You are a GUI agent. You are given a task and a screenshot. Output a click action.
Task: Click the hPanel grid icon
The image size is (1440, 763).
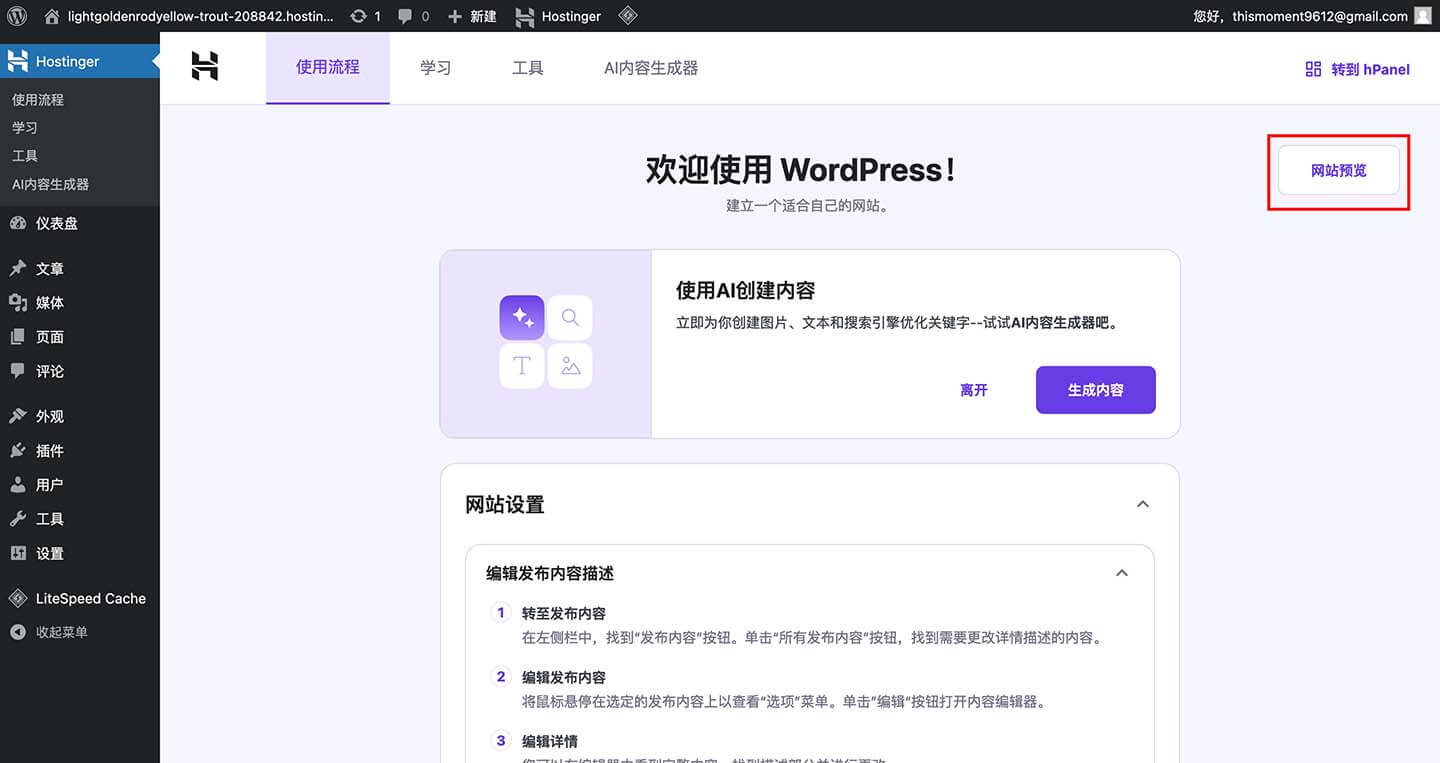click(x=1314, y=69)
